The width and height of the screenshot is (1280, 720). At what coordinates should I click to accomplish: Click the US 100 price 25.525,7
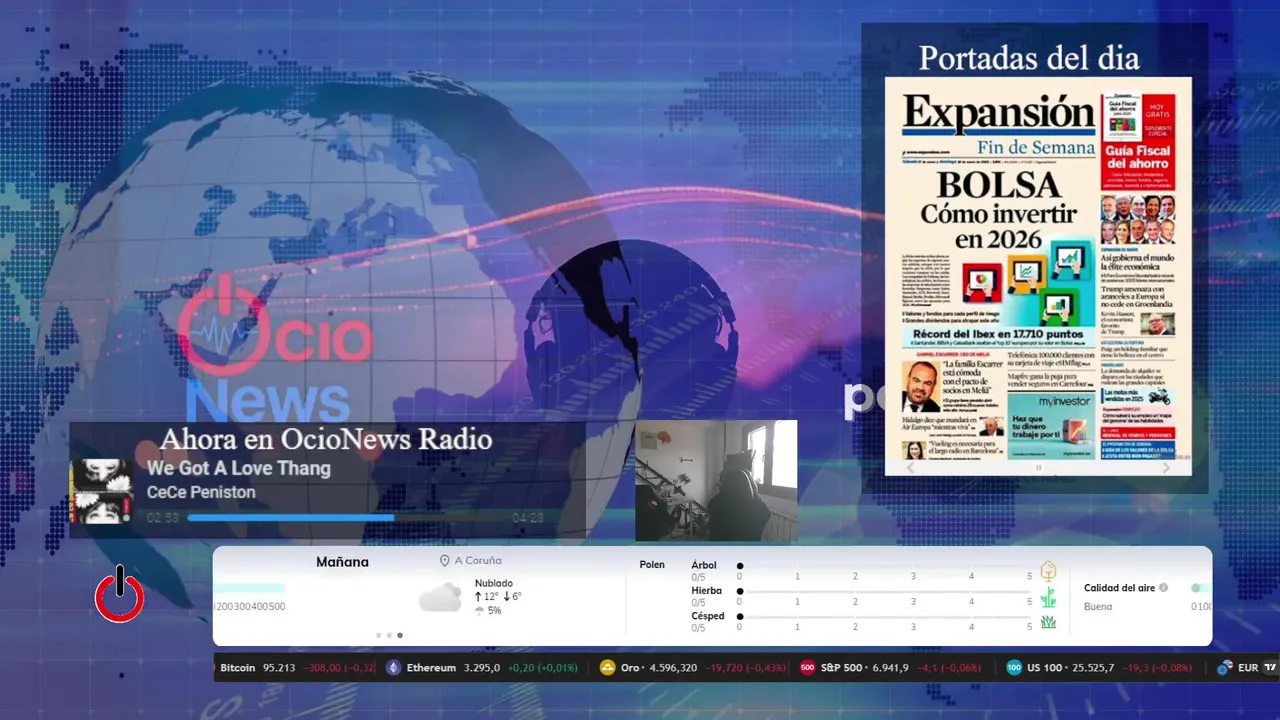pos(1092,668)
